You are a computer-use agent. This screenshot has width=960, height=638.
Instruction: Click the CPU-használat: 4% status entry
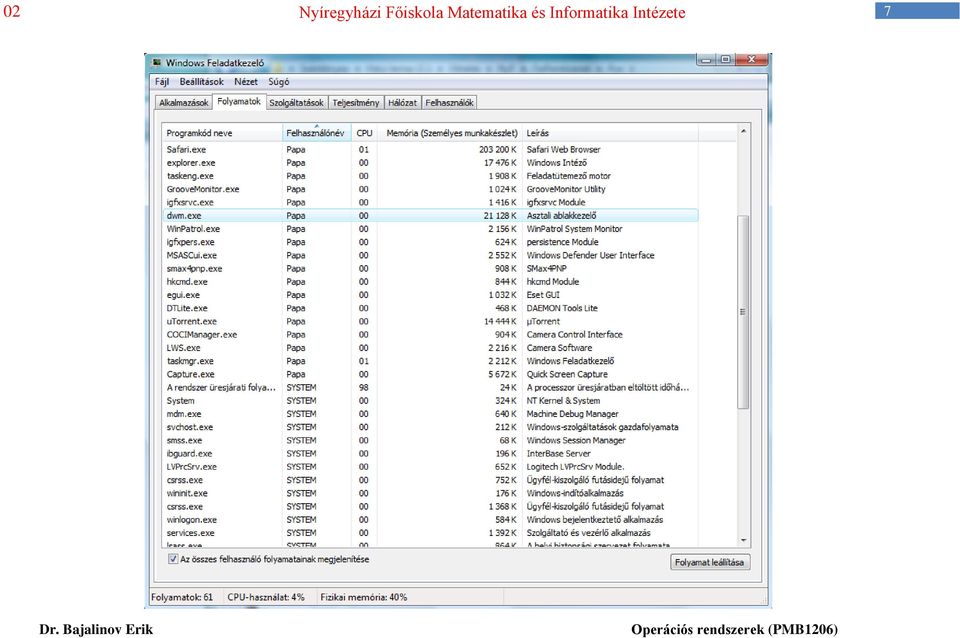pyautogui.click(x=266, y=597)
